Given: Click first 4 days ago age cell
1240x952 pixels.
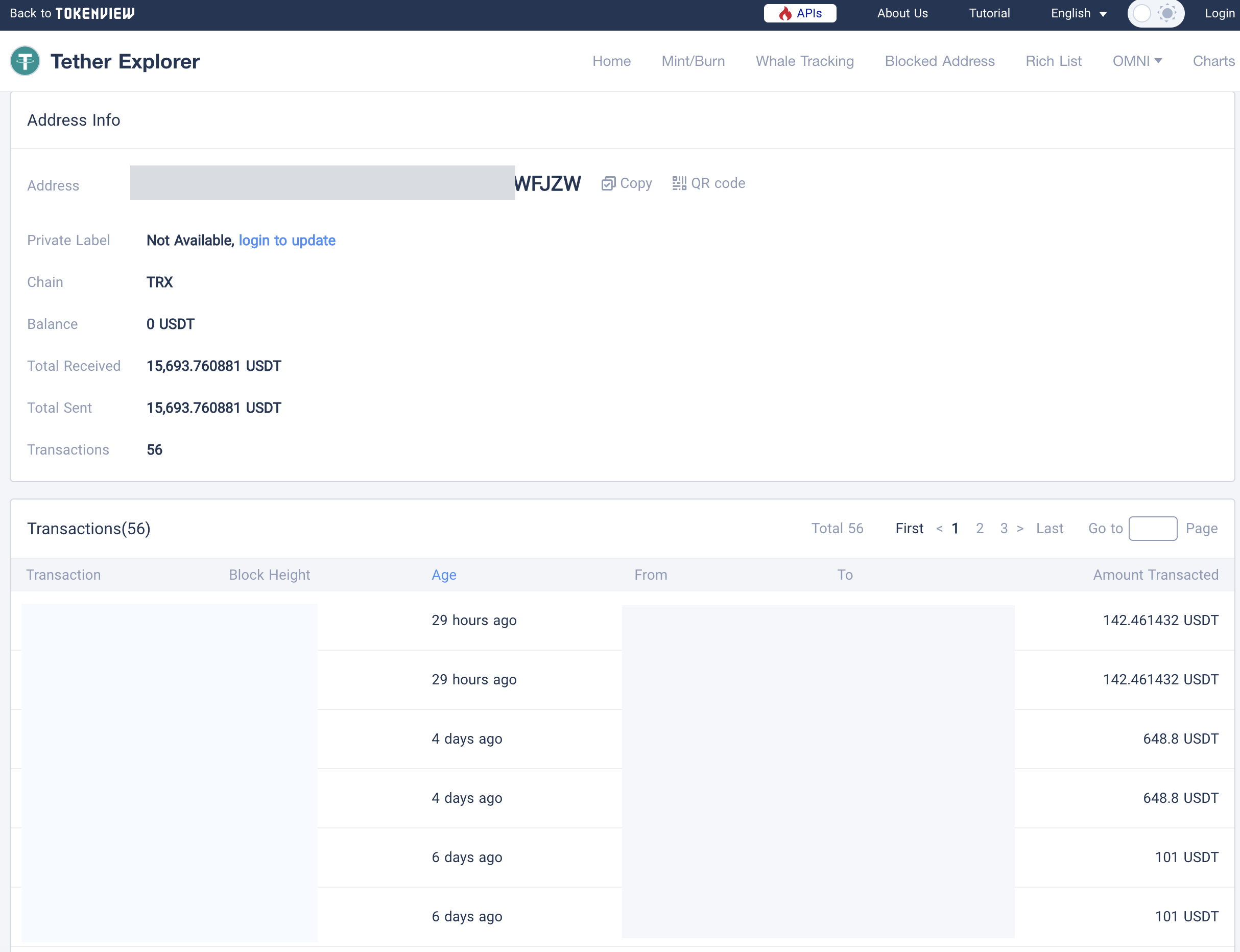Looking at the screenshot, I should tap(466, 739).
